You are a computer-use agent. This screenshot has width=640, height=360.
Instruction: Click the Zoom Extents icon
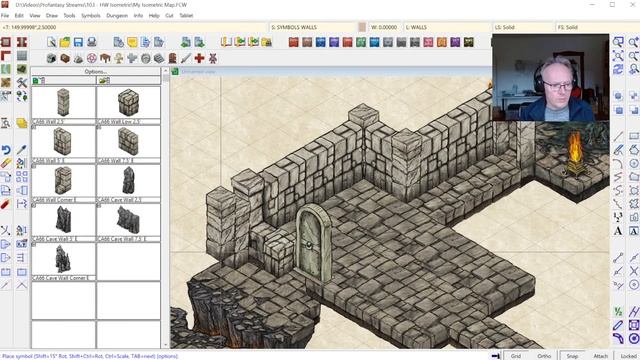618,56
